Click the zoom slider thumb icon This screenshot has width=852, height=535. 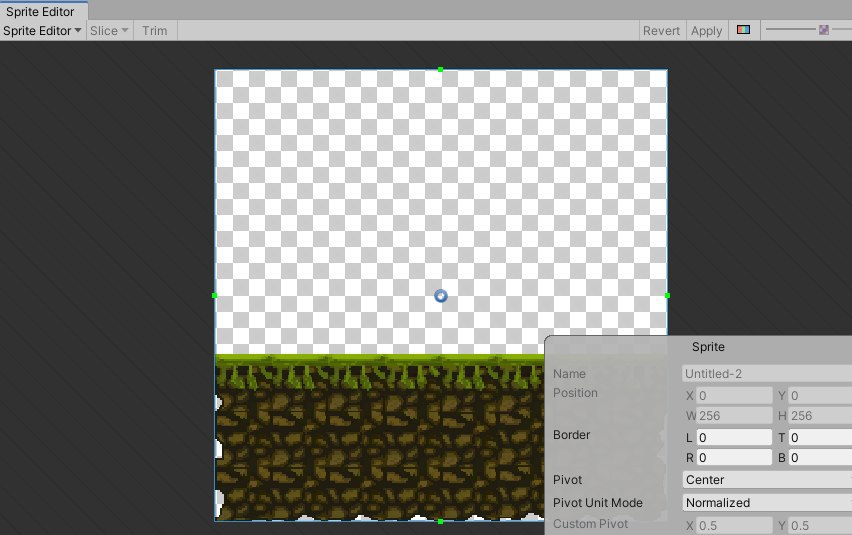824,30
